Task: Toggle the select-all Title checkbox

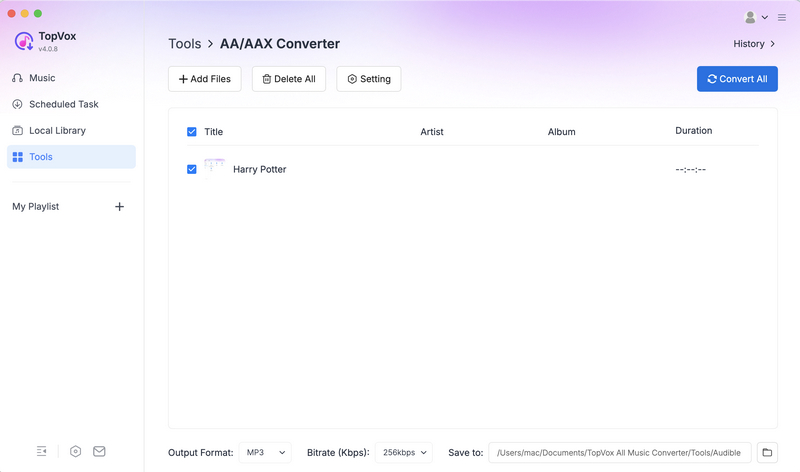Action: 192,132
